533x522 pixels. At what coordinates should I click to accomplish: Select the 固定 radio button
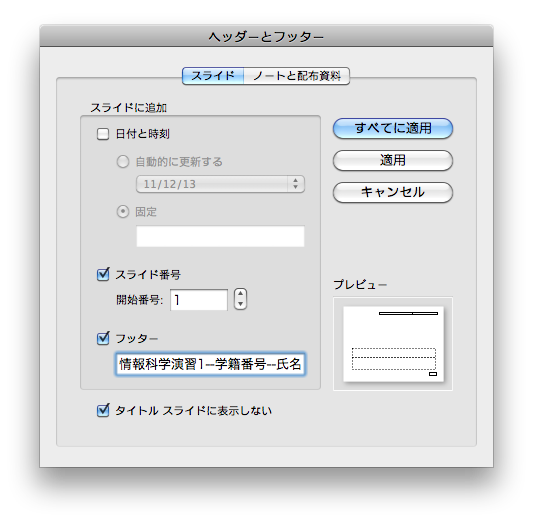pos(123,212)
